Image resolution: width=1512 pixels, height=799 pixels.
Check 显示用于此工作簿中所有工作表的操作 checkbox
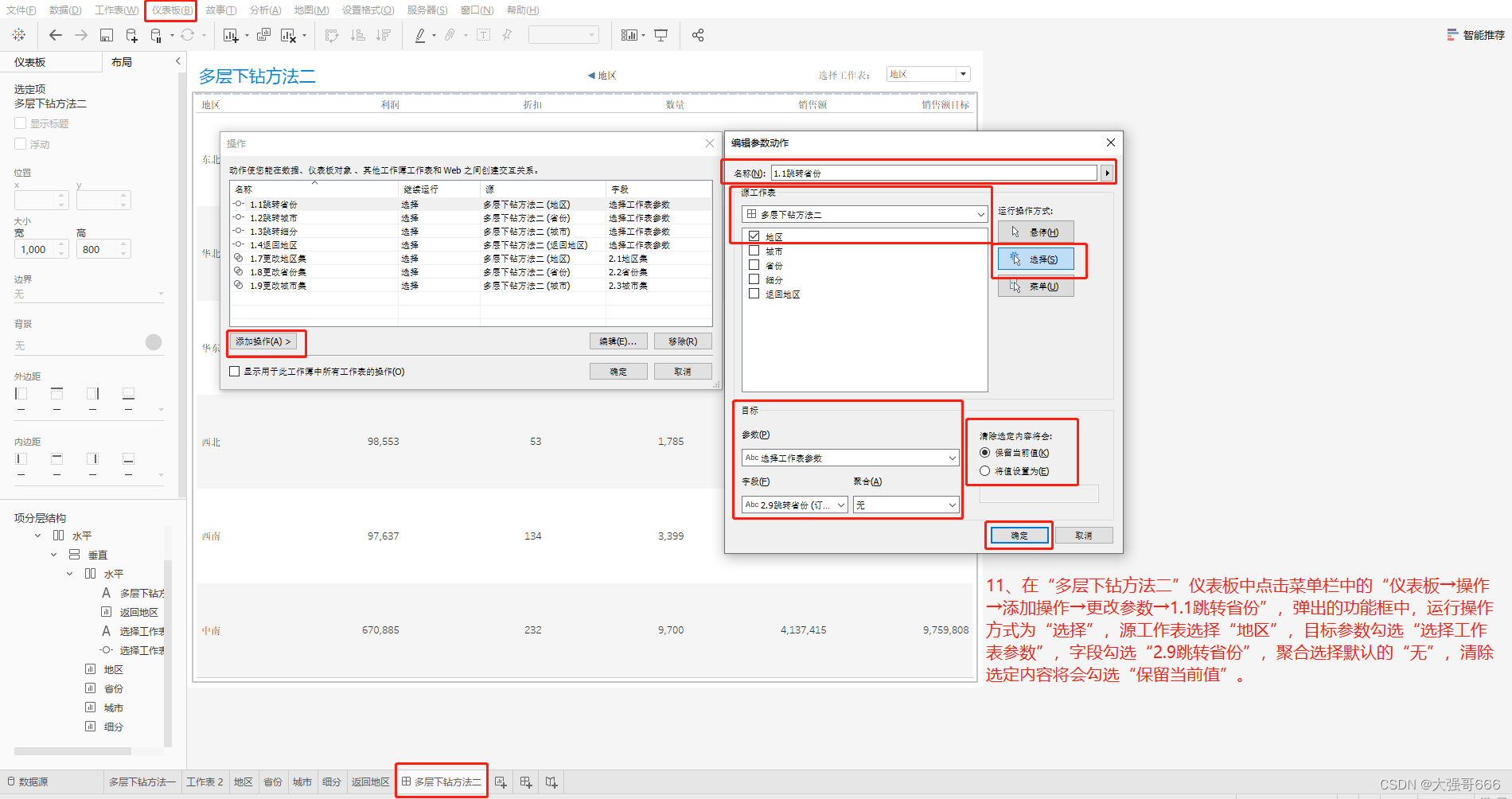tap(234, 372)
